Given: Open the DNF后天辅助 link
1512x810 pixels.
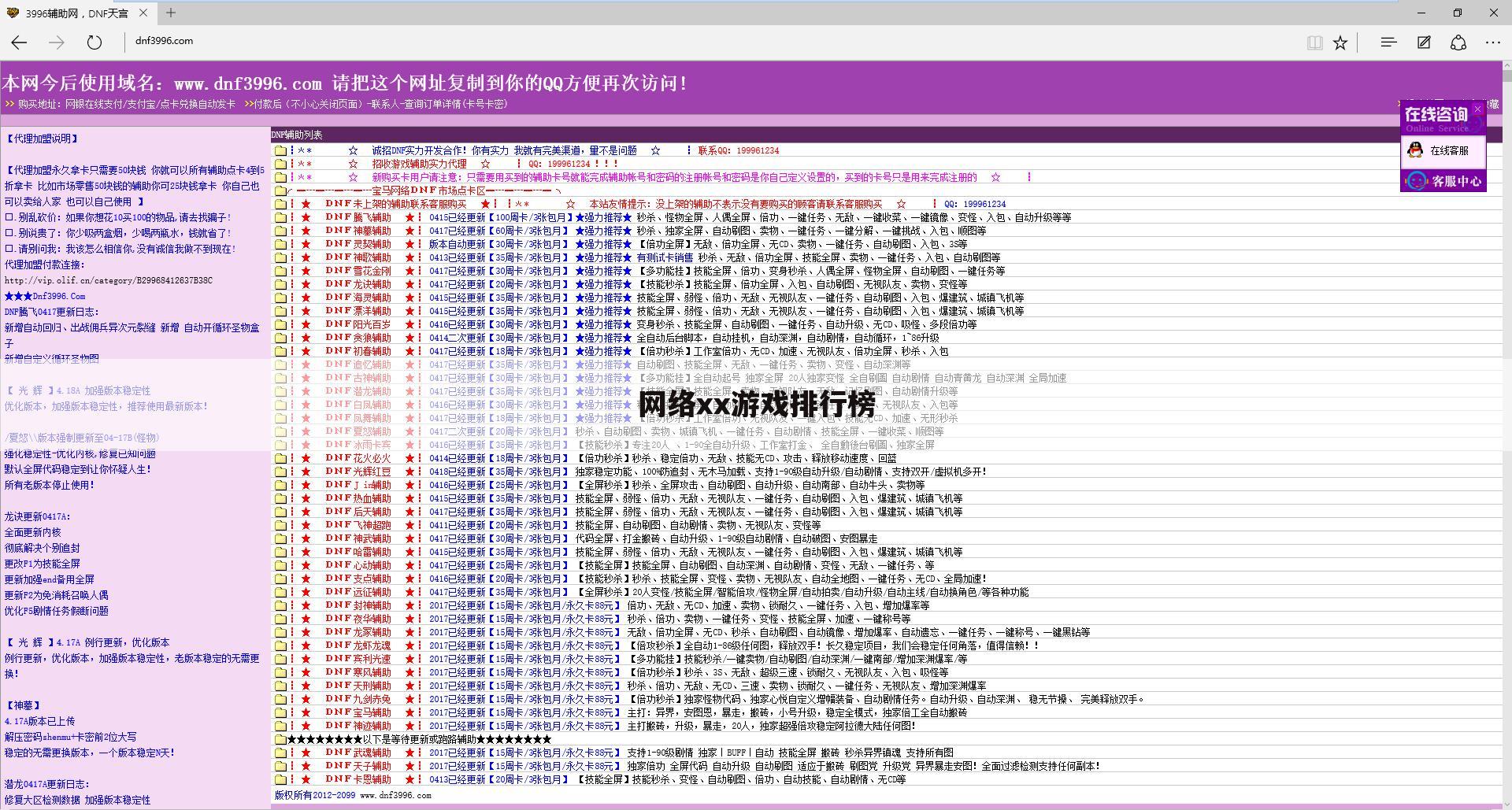Looking at the screenshot, I should 358,512.
